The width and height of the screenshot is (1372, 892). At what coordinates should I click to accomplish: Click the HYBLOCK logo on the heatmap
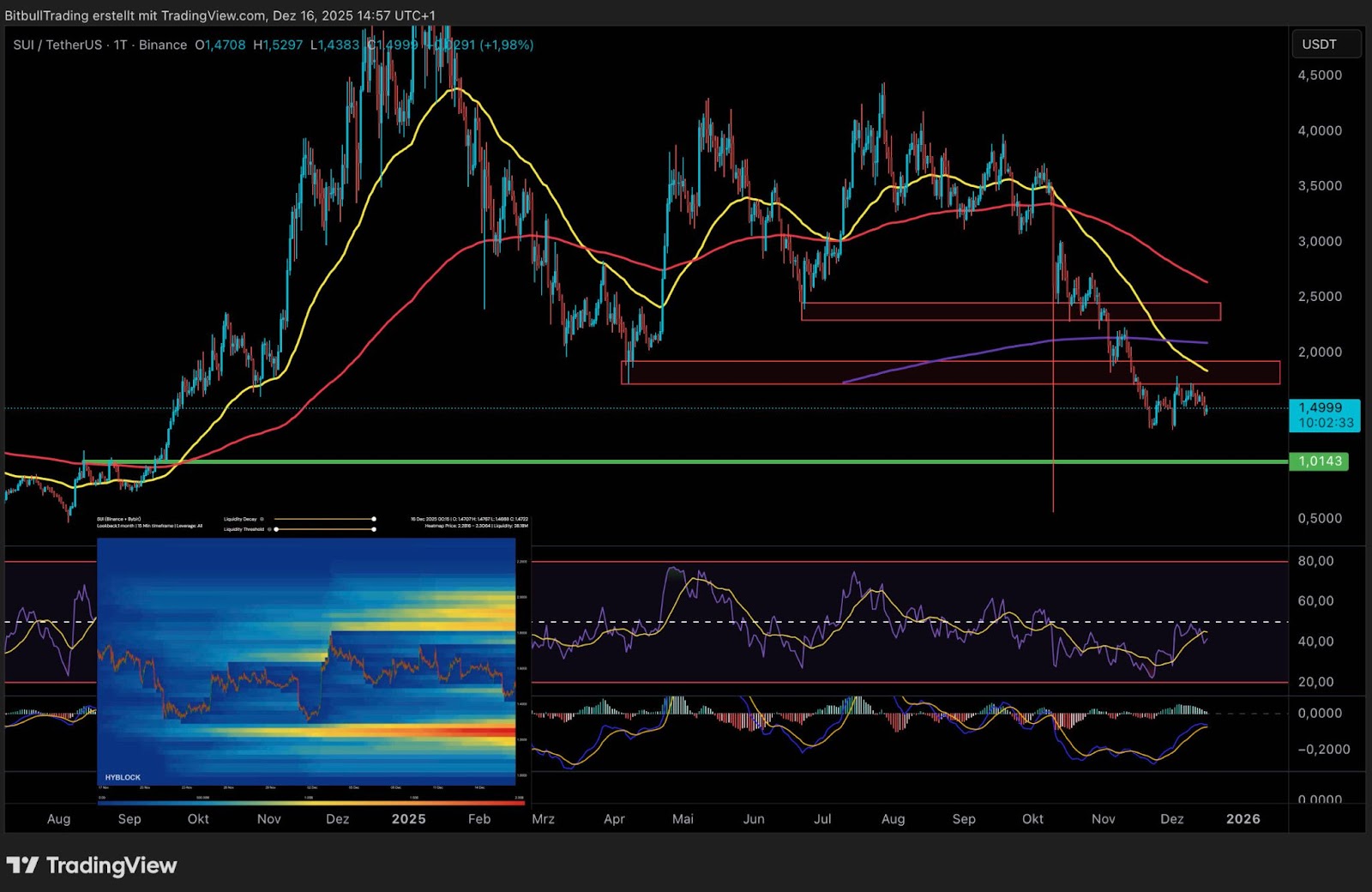(x=123, y=777)
